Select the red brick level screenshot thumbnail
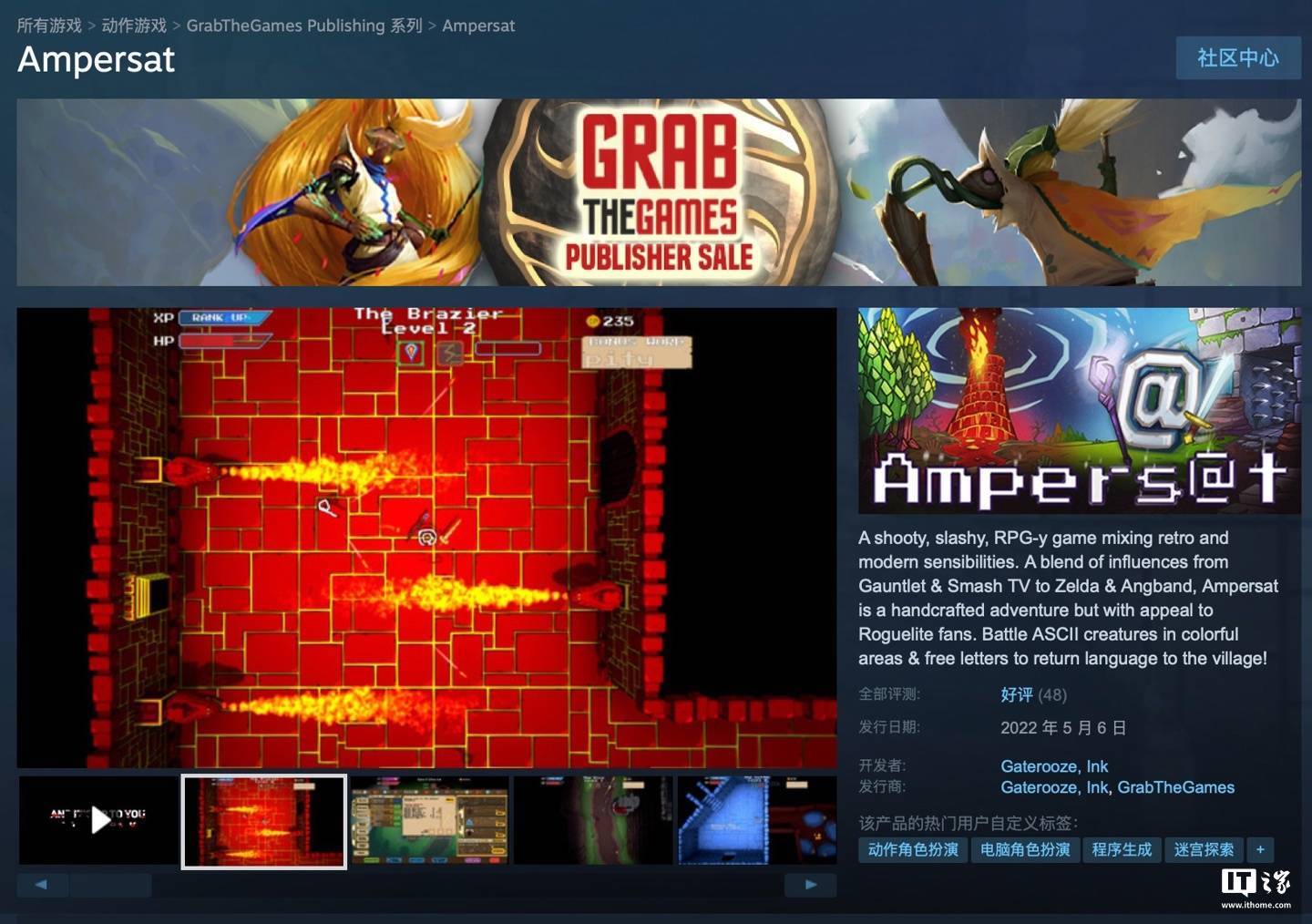Screen dimensions: 1312x924 pyautogui.click(x=264, y=821)
